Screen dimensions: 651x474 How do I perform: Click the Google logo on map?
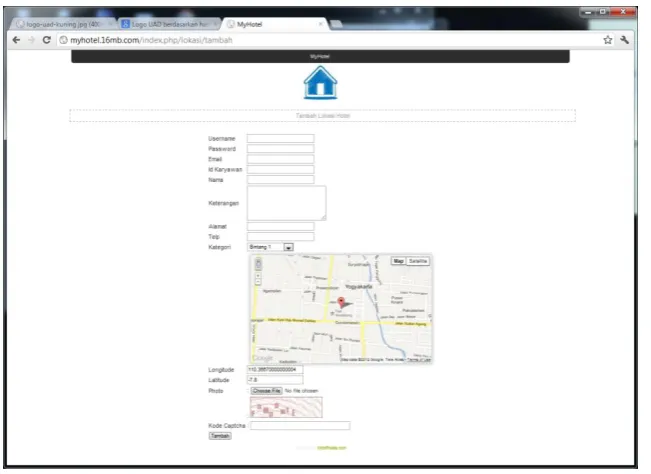click(262, 357)
